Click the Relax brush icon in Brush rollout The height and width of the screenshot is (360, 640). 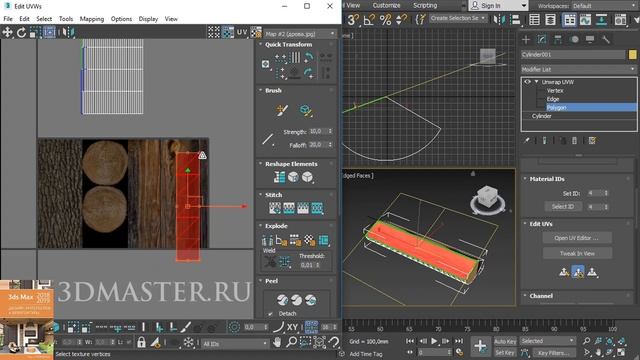coord(306,110)
